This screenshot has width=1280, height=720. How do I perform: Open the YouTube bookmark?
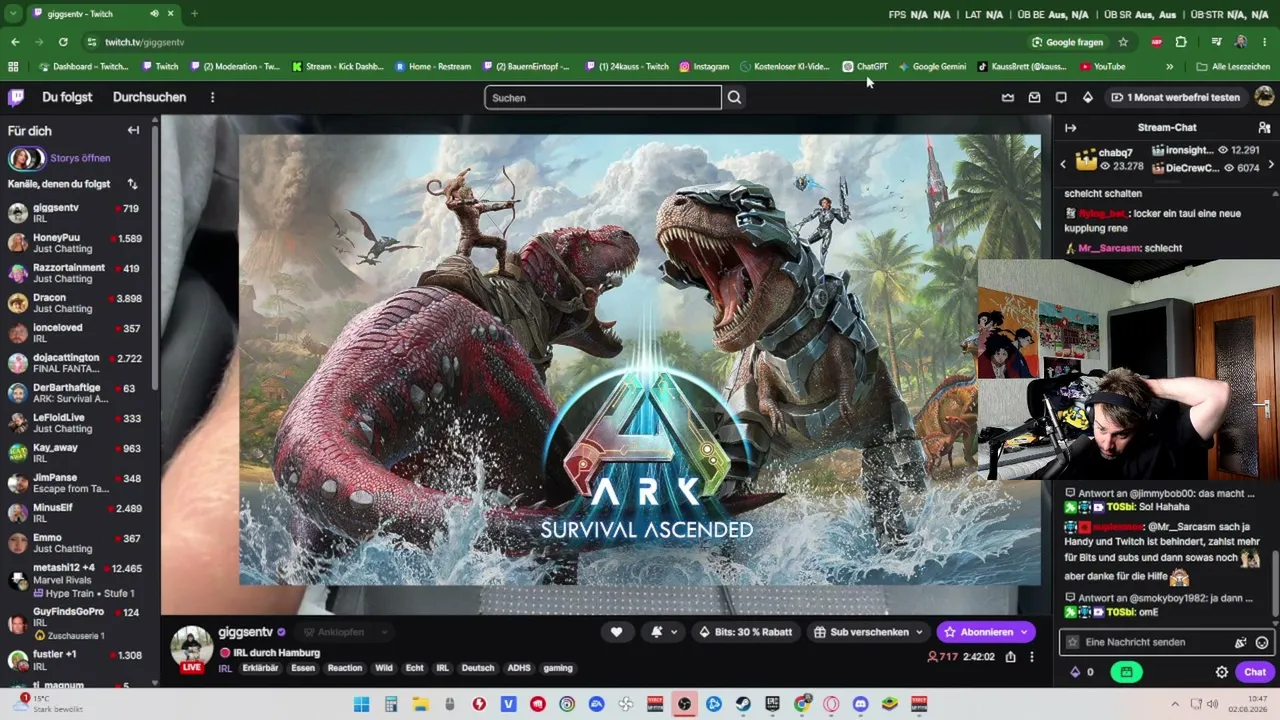[x=1102, y=67]
